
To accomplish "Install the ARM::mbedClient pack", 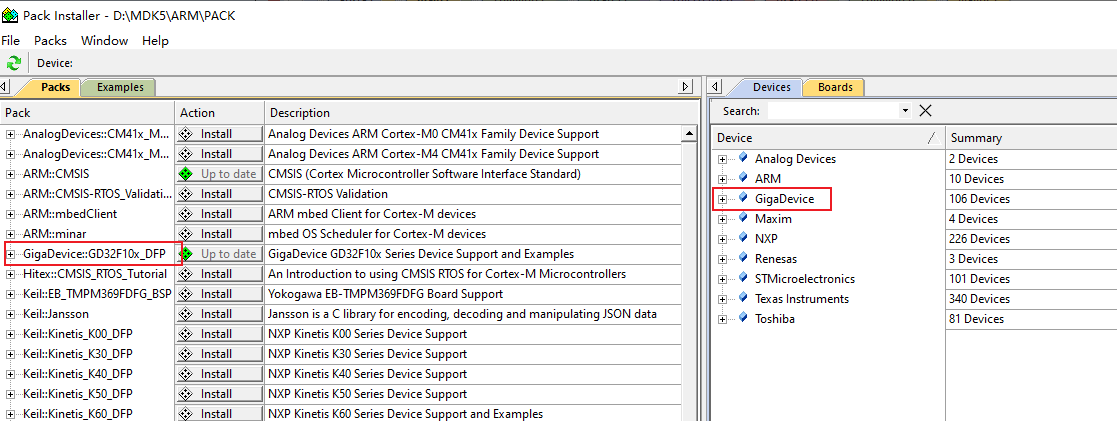I will click(x=219, y=214).
